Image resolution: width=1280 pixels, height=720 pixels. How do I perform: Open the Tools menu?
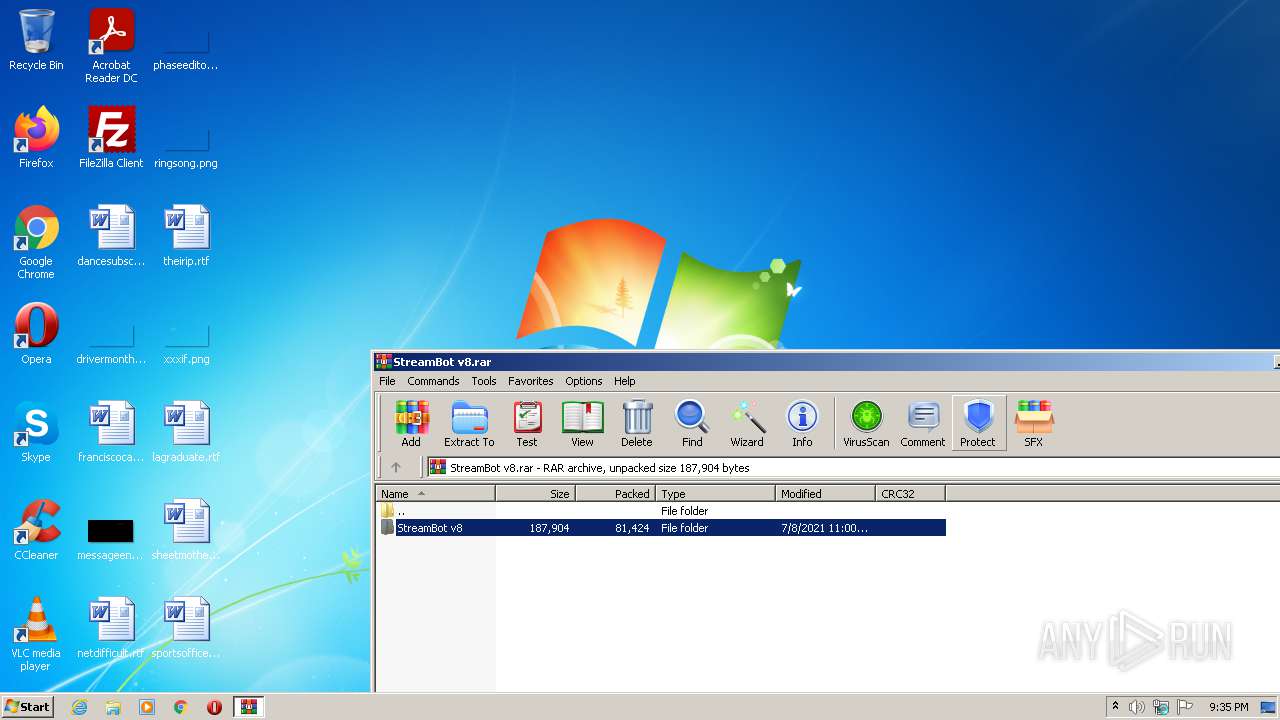(484, 381)
